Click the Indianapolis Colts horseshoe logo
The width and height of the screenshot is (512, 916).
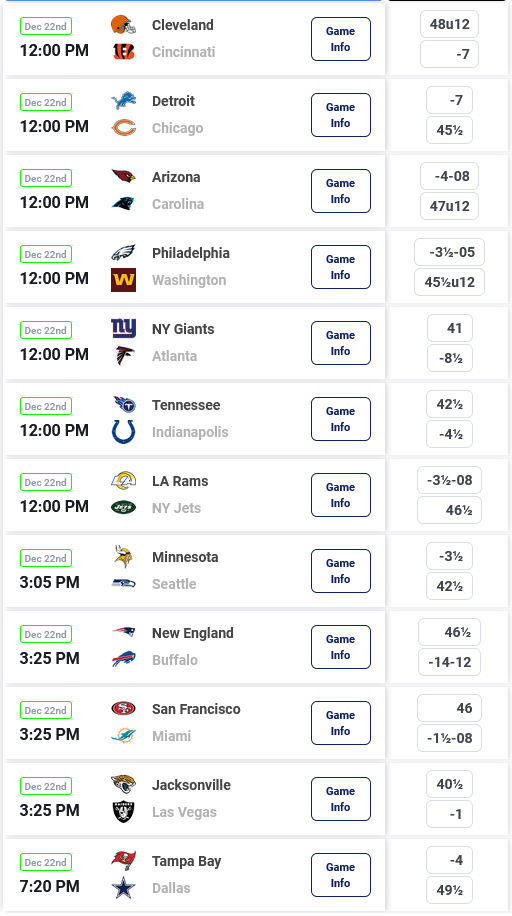[123, 432]
